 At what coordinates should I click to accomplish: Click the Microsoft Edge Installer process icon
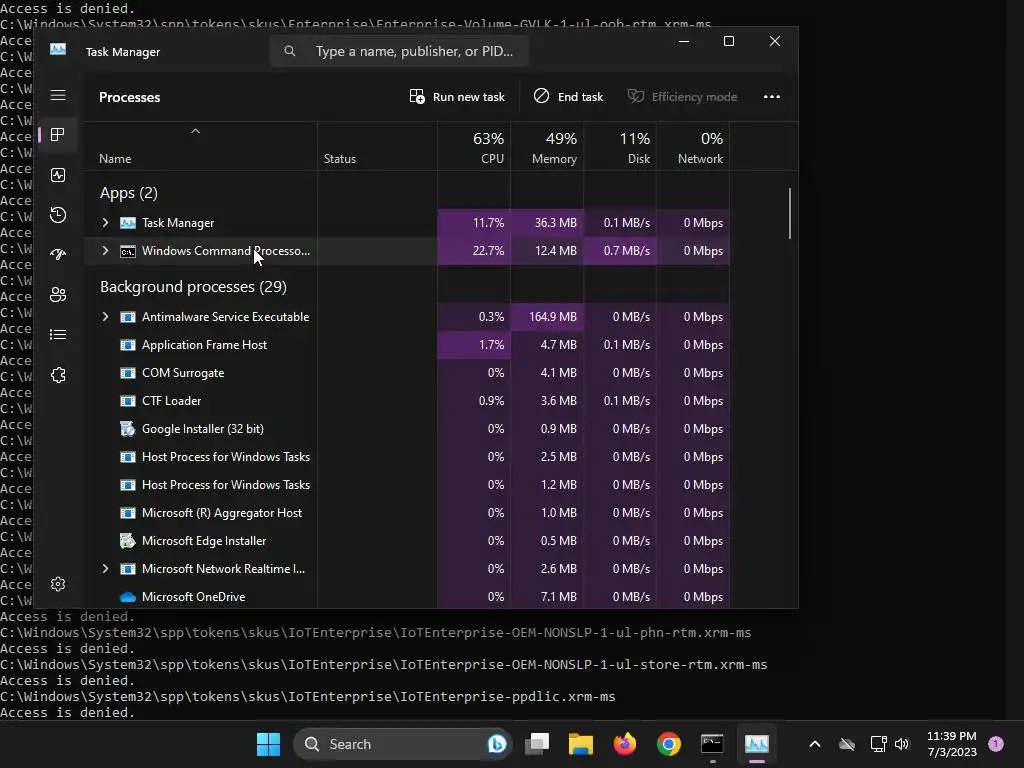[x=128, y=541]
